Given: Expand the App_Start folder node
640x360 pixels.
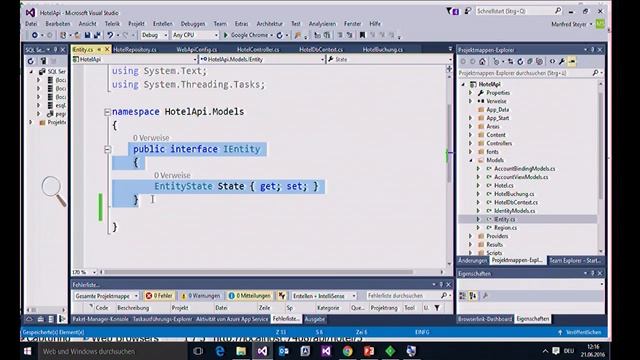Looking at the screenshot, I should click(x=471, y=118).
